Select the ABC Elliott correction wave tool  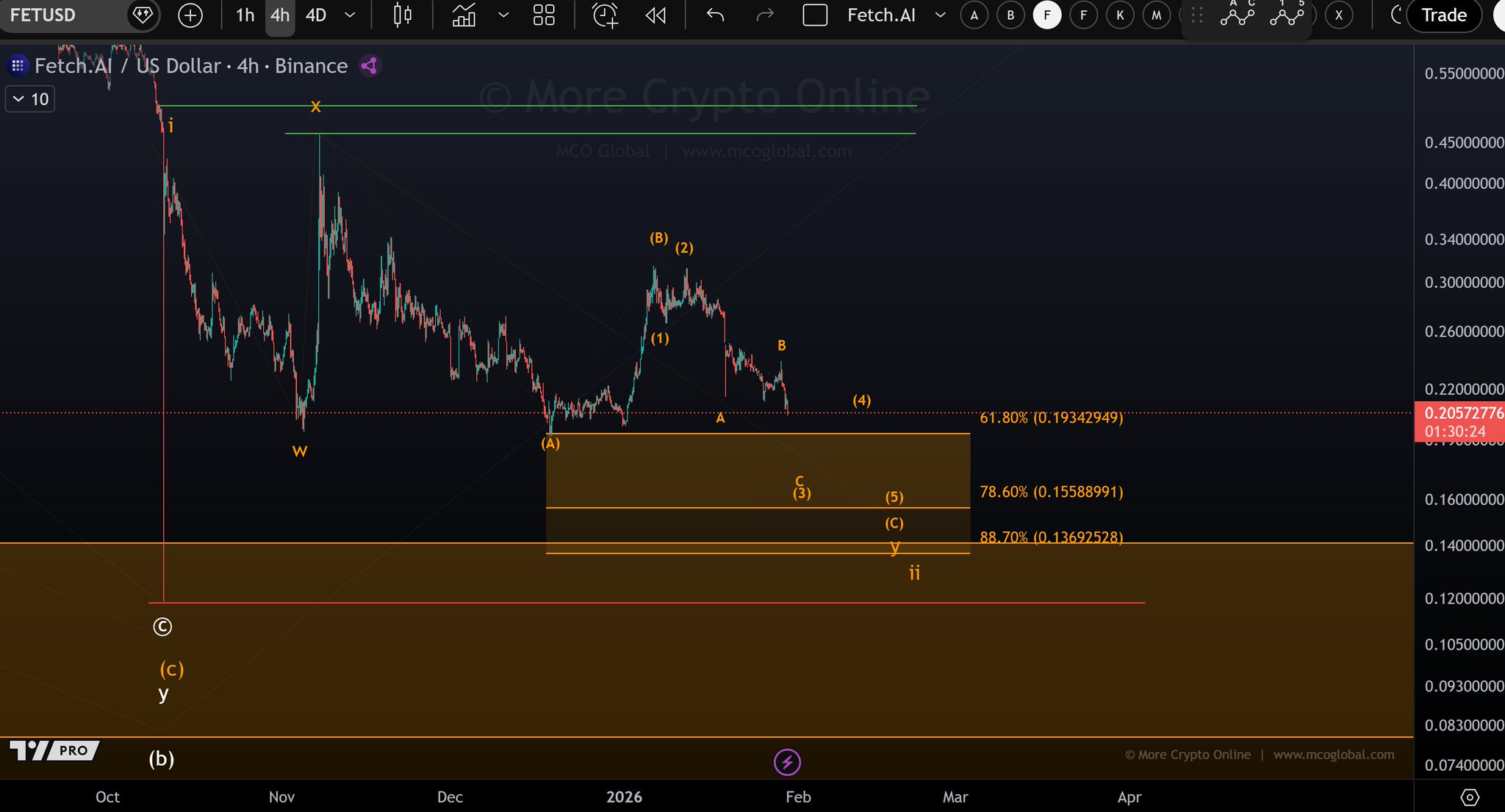[1238, 14]
